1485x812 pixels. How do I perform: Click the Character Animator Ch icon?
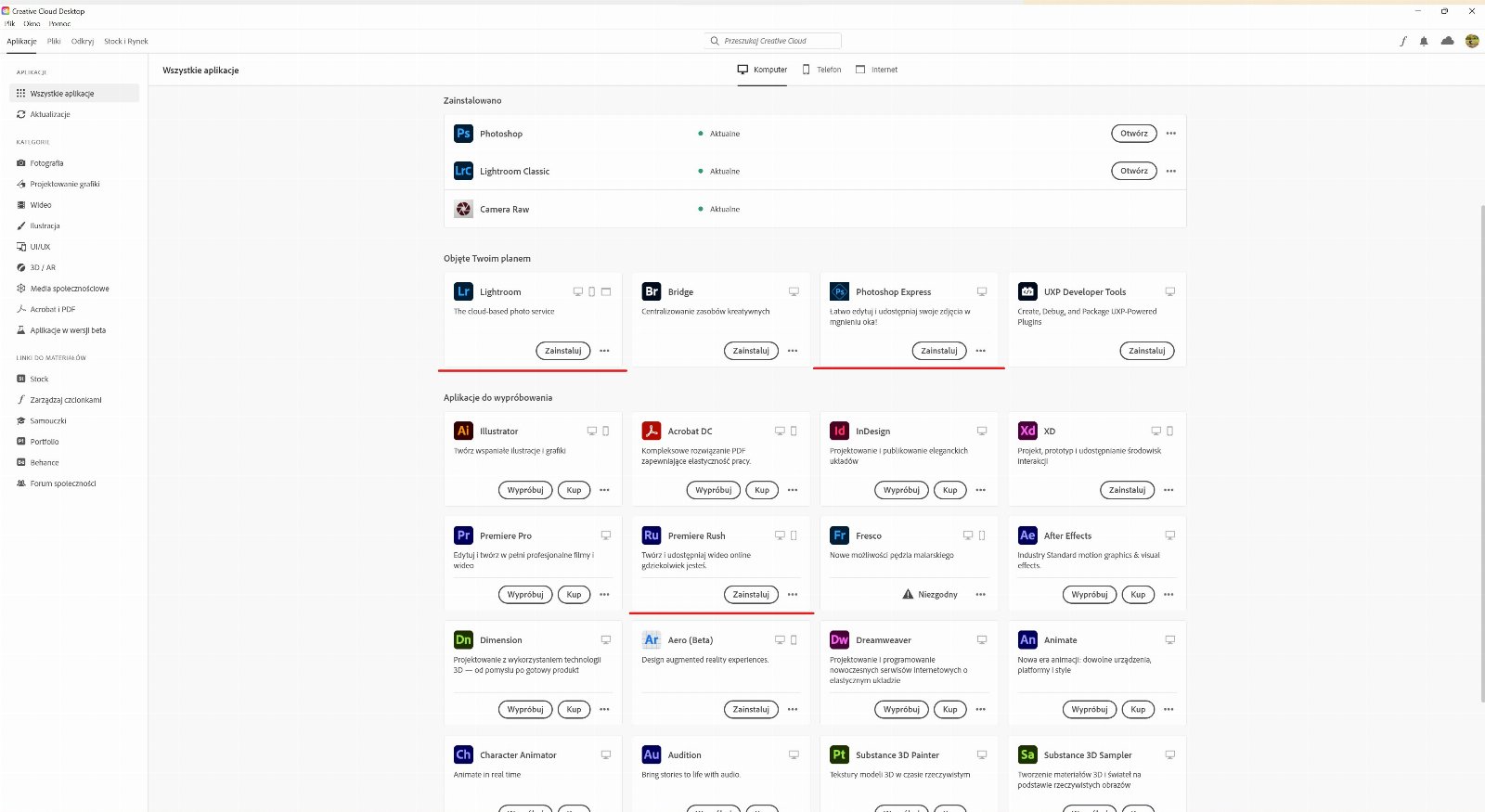(x=463, y=754)
